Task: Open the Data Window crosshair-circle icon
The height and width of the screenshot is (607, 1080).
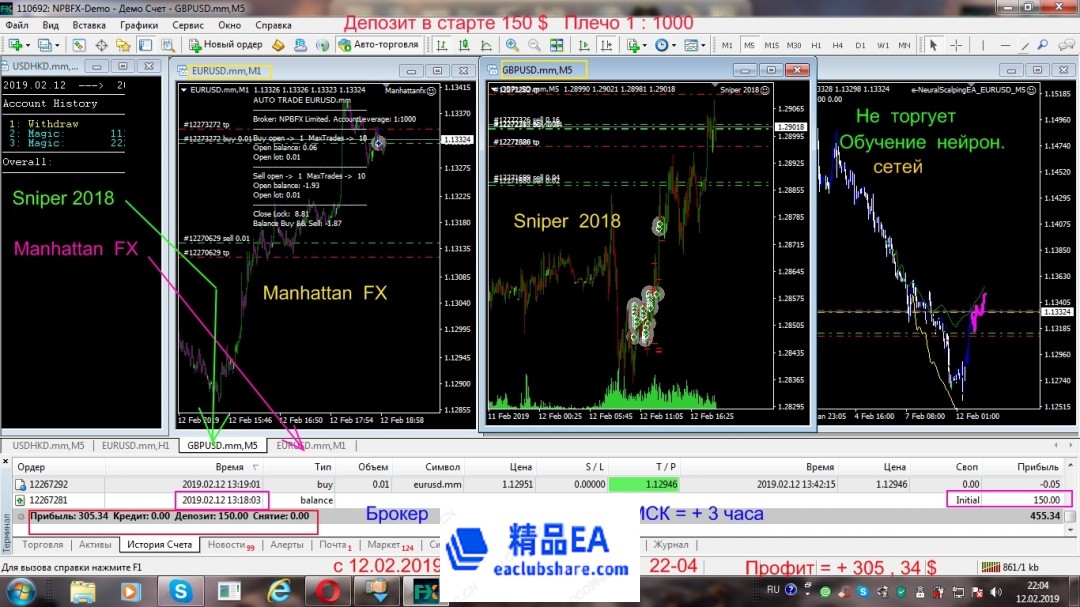Action: pyautogui.click(x=101, y=45)
